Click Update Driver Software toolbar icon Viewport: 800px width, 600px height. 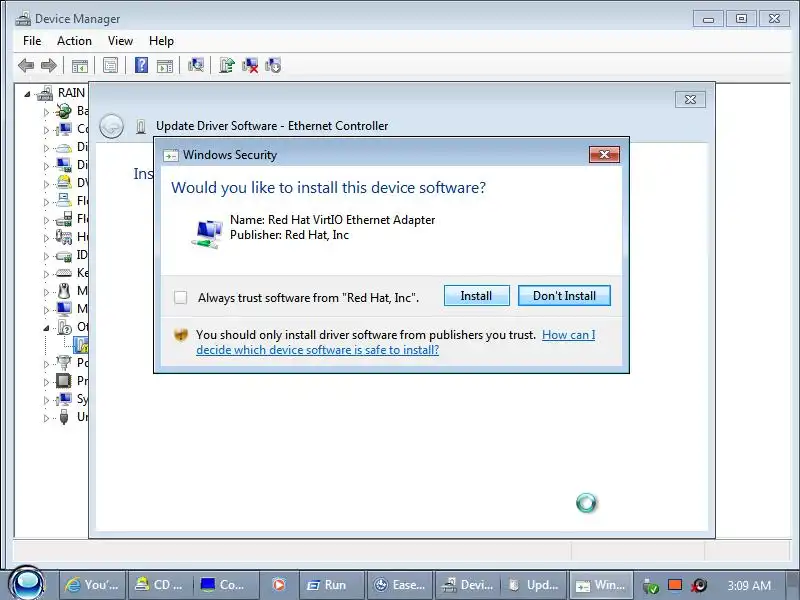[227, 65]
